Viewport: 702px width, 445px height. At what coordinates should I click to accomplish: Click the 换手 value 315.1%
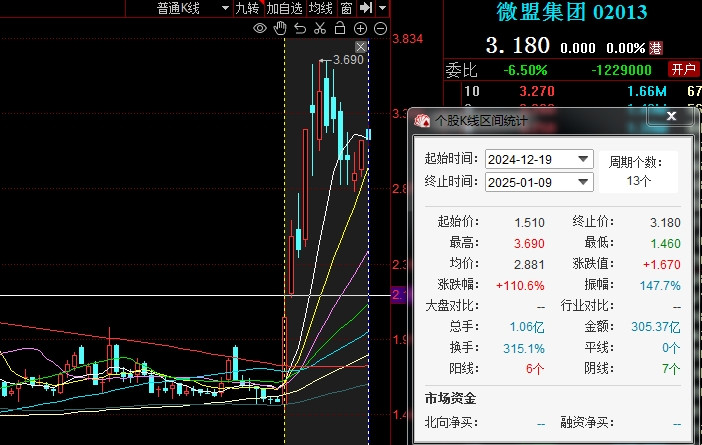point(524,348)
